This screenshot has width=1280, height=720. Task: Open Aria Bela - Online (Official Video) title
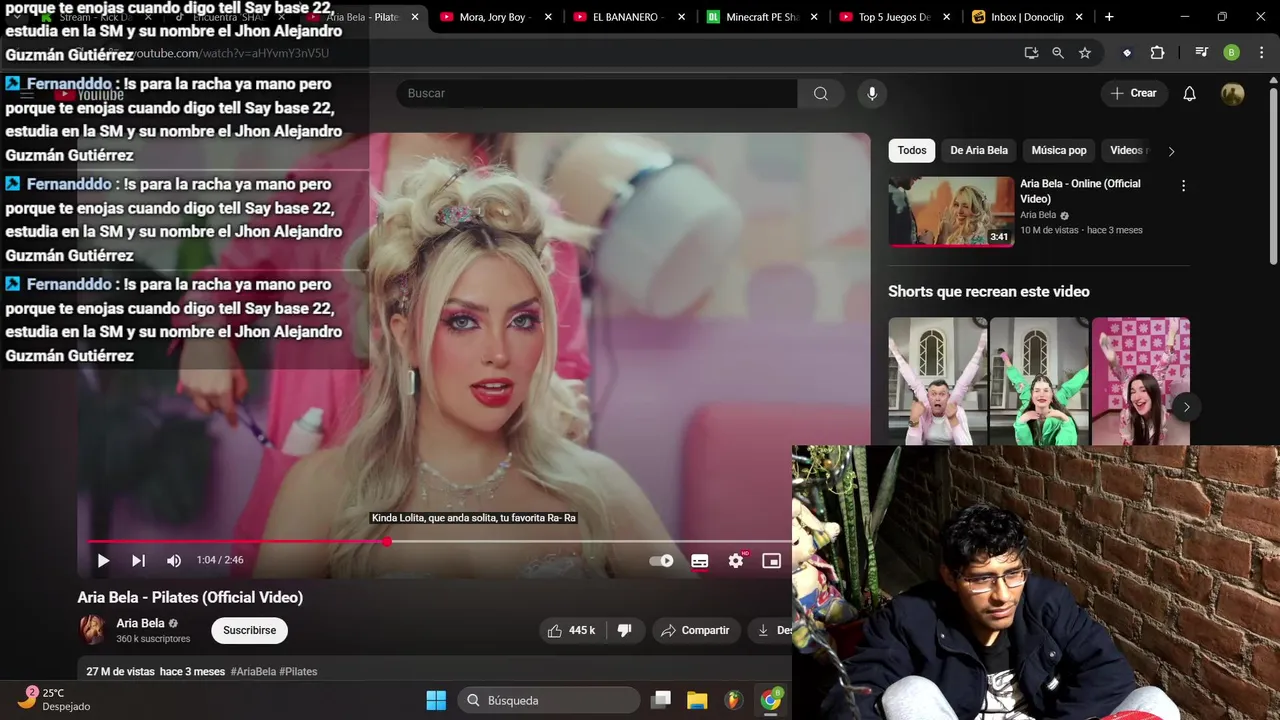coord(1080,191)
